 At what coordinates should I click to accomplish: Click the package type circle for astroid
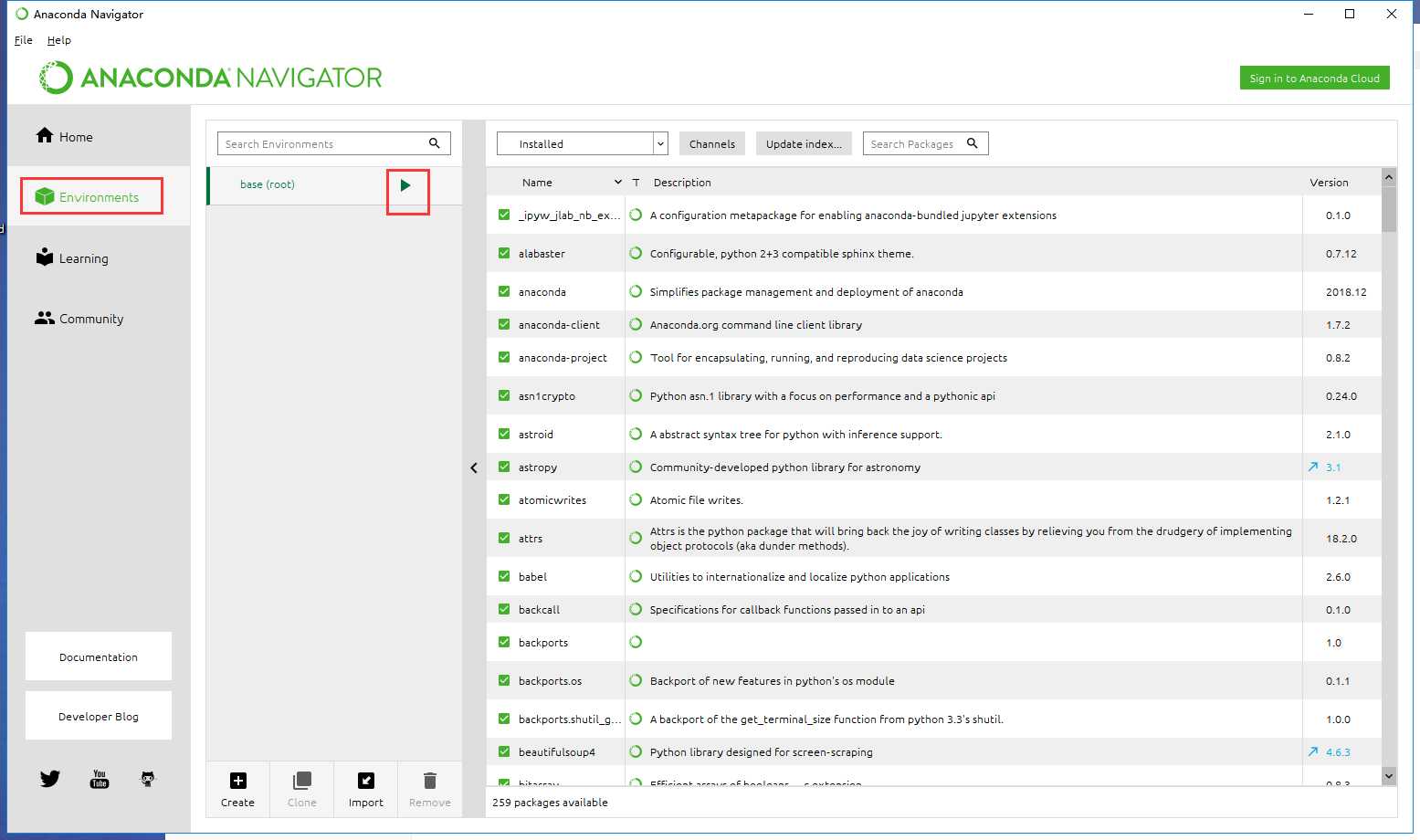tap(636, 434)
